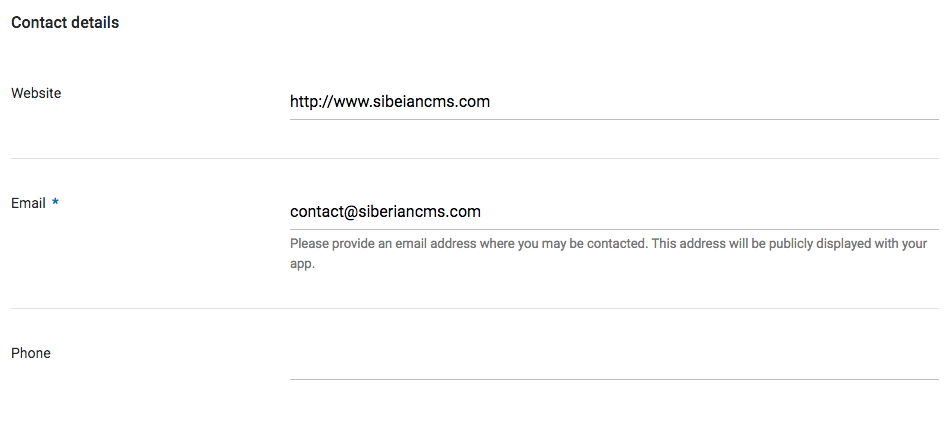Viewport: 949px width, 446px height.
Task: Click the underline beneath the Website field
Action: tap(613, 120)
